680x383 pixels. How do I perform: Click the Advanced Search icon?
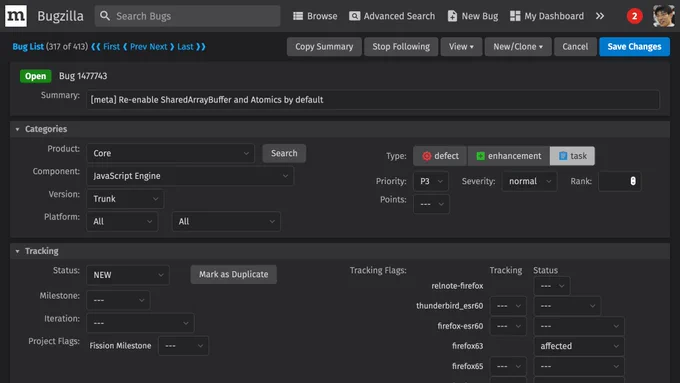tap(354, 16)
